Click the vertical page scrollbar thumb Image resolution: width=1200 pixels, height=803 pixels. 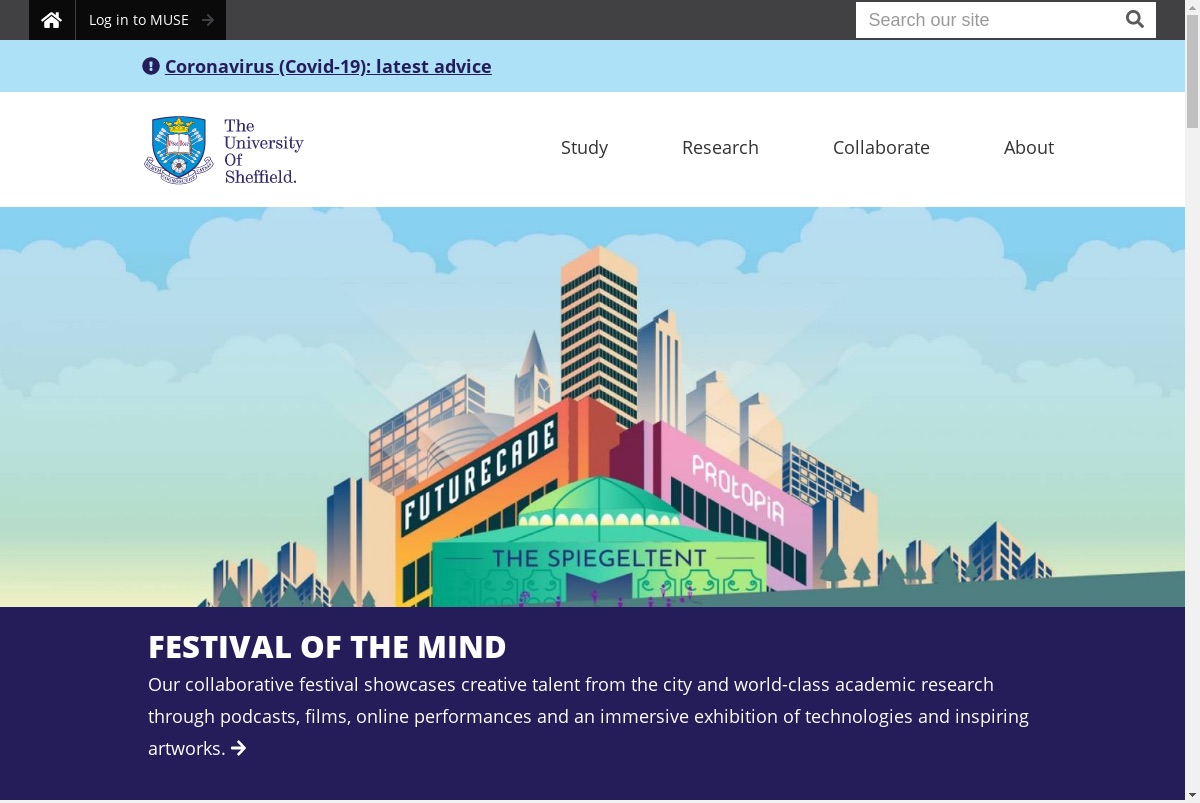pos(1192,70)
